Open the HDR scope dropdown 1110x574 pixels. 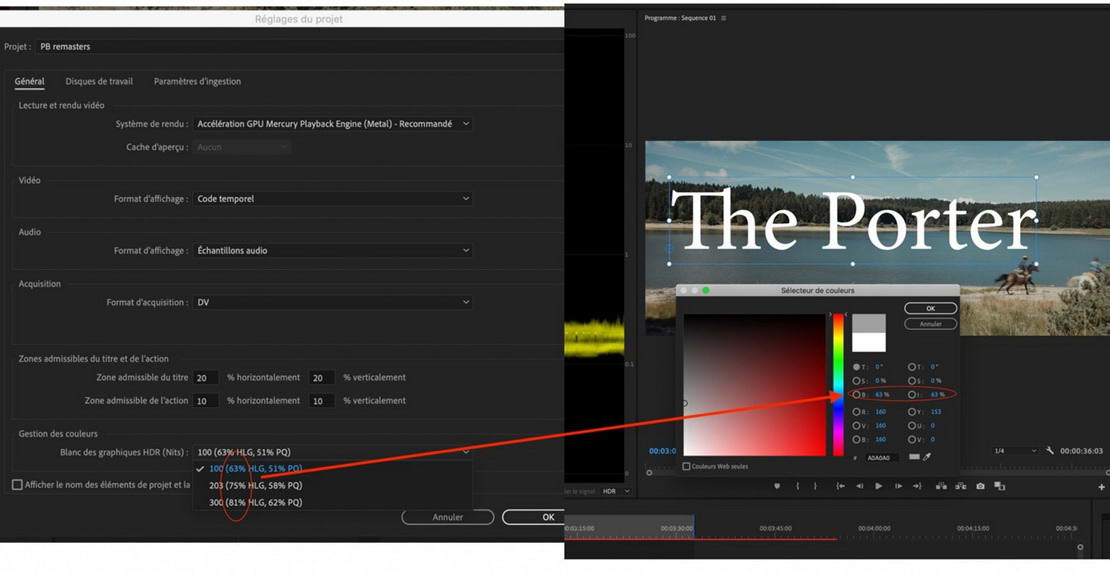coord(615,491)
